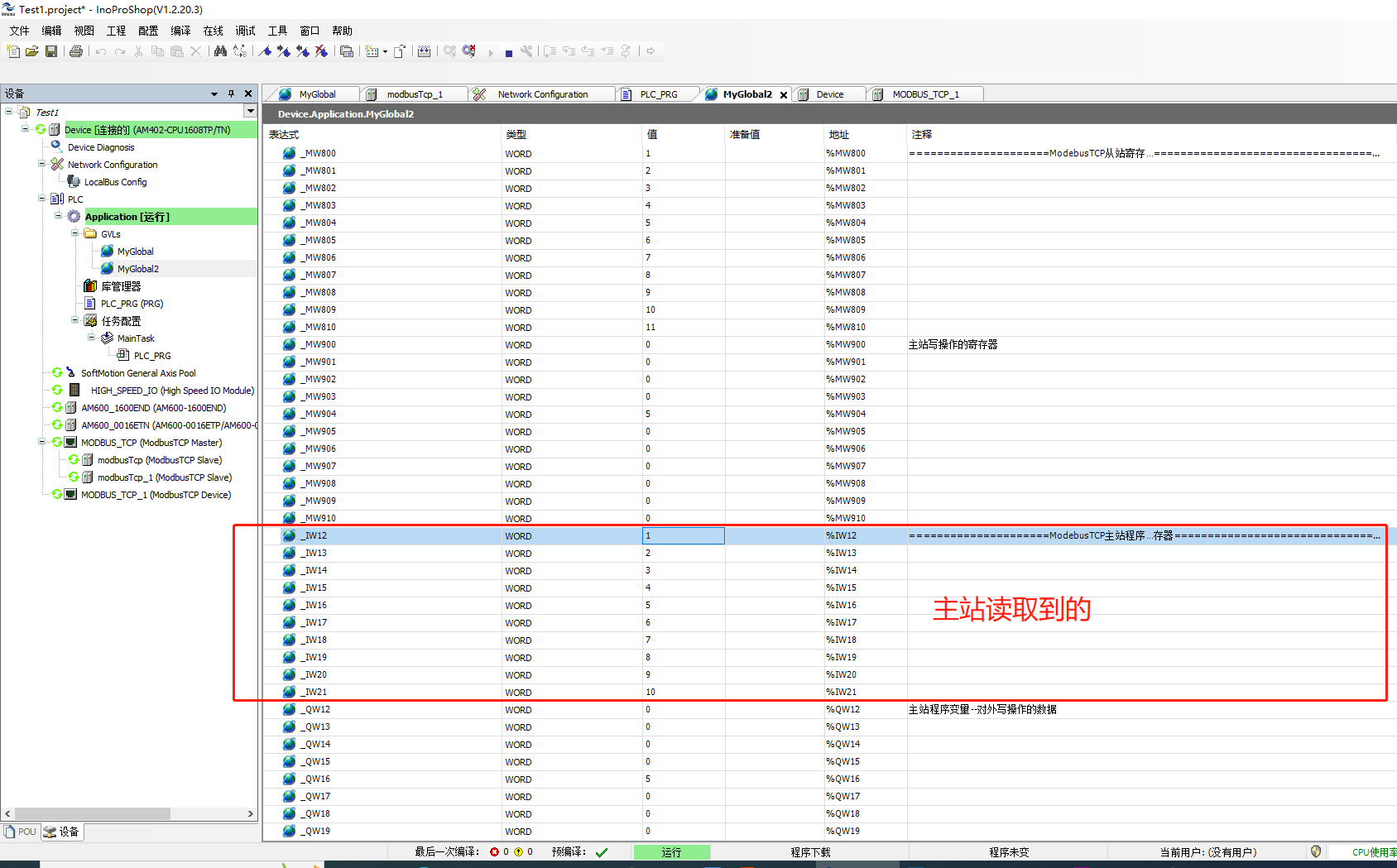Collapse the Device node
The image size is (1397, 868).
[x=25, y=128]
